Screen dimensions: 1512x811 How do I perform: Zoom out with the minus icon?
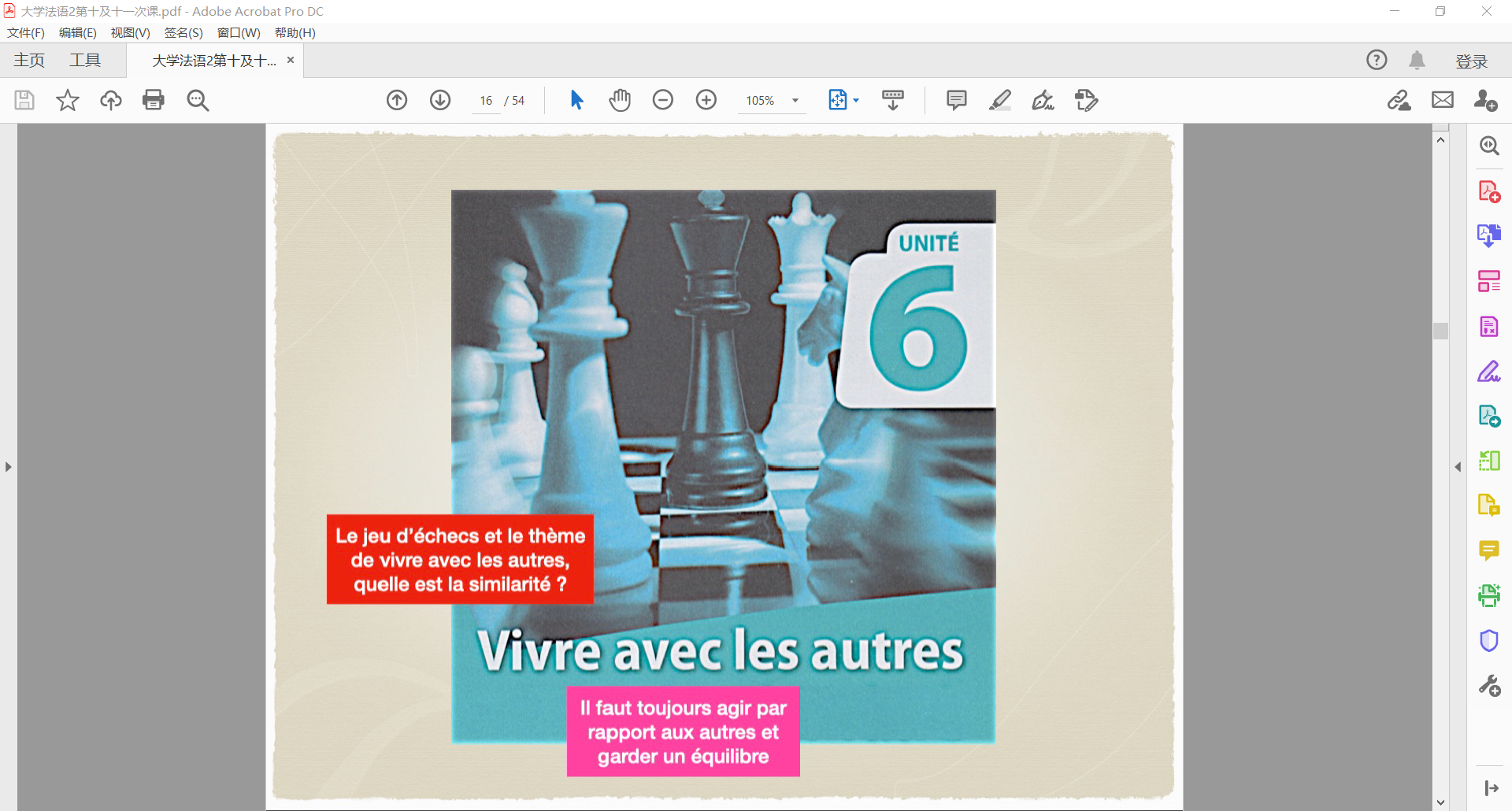click(663, 100)
